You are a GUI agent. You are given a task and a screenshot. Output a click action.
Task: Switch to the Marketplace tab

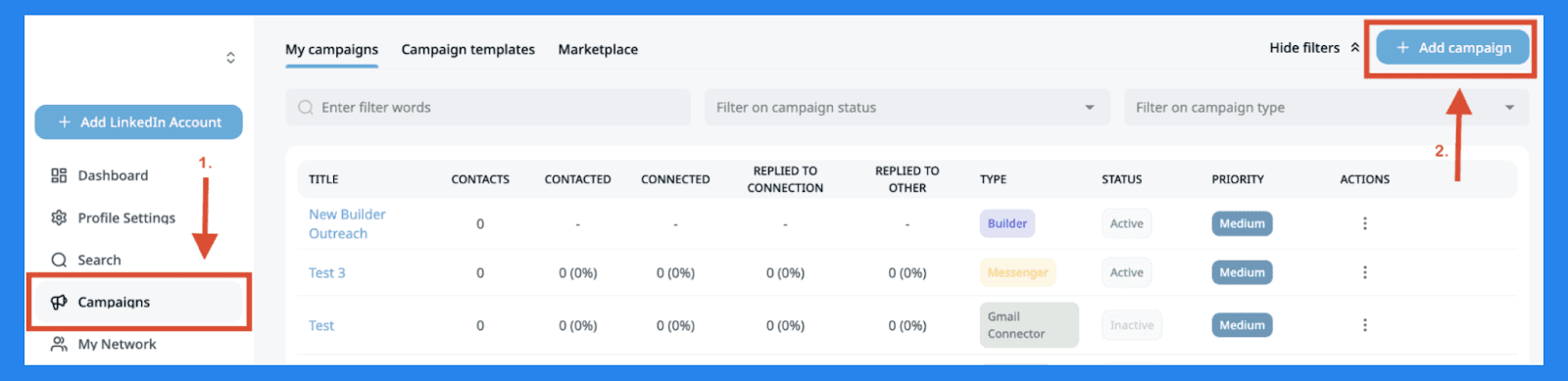coord(598,49)
